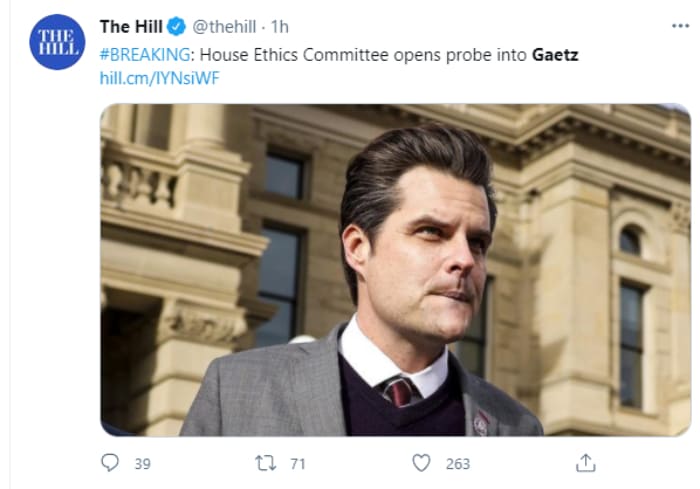This screenshot has height=489, width=700.
Task: Open the @thehill handle link
Action: [x=224, y=27]
